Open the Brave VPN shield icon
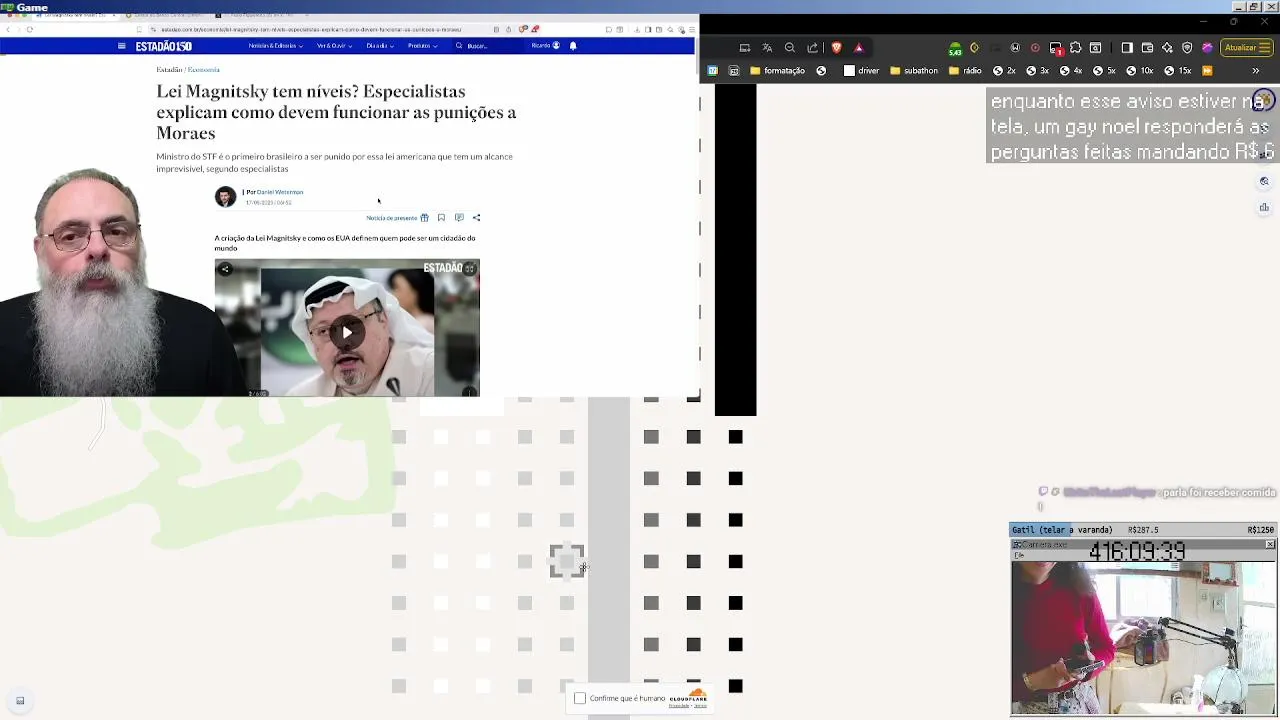1280x720 pixels. (1187, 47)
